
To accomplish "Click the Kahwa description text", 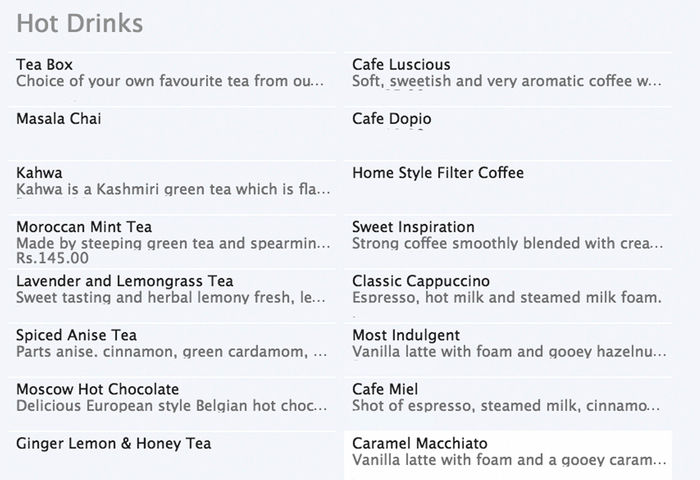I will click(173, 189).
